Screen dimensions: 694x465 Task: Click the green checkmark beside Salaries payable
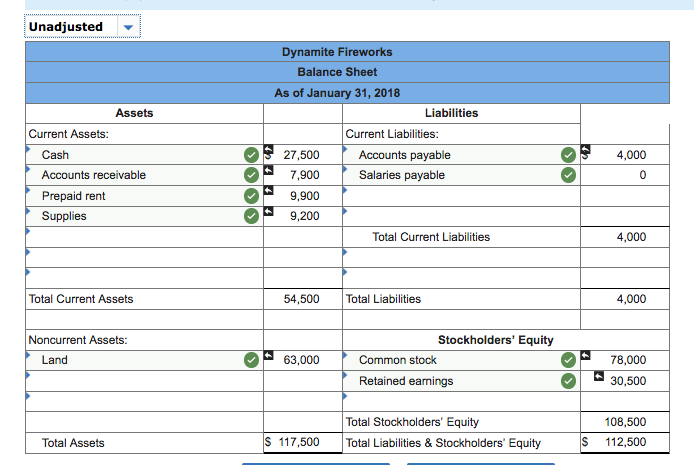(x=568, y=175)
